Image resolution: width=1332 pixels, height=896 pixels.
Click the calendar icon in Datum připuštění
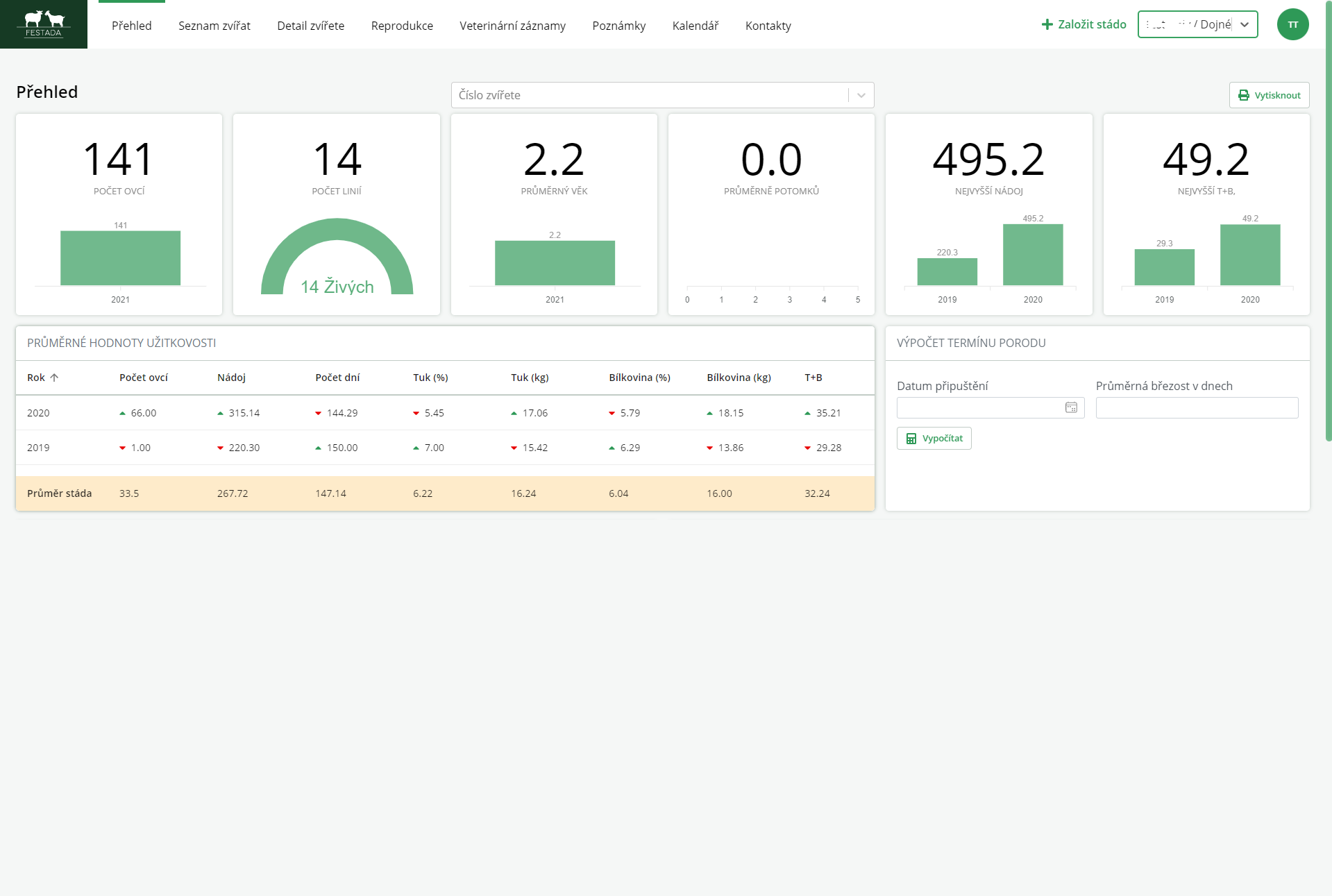1071,408
